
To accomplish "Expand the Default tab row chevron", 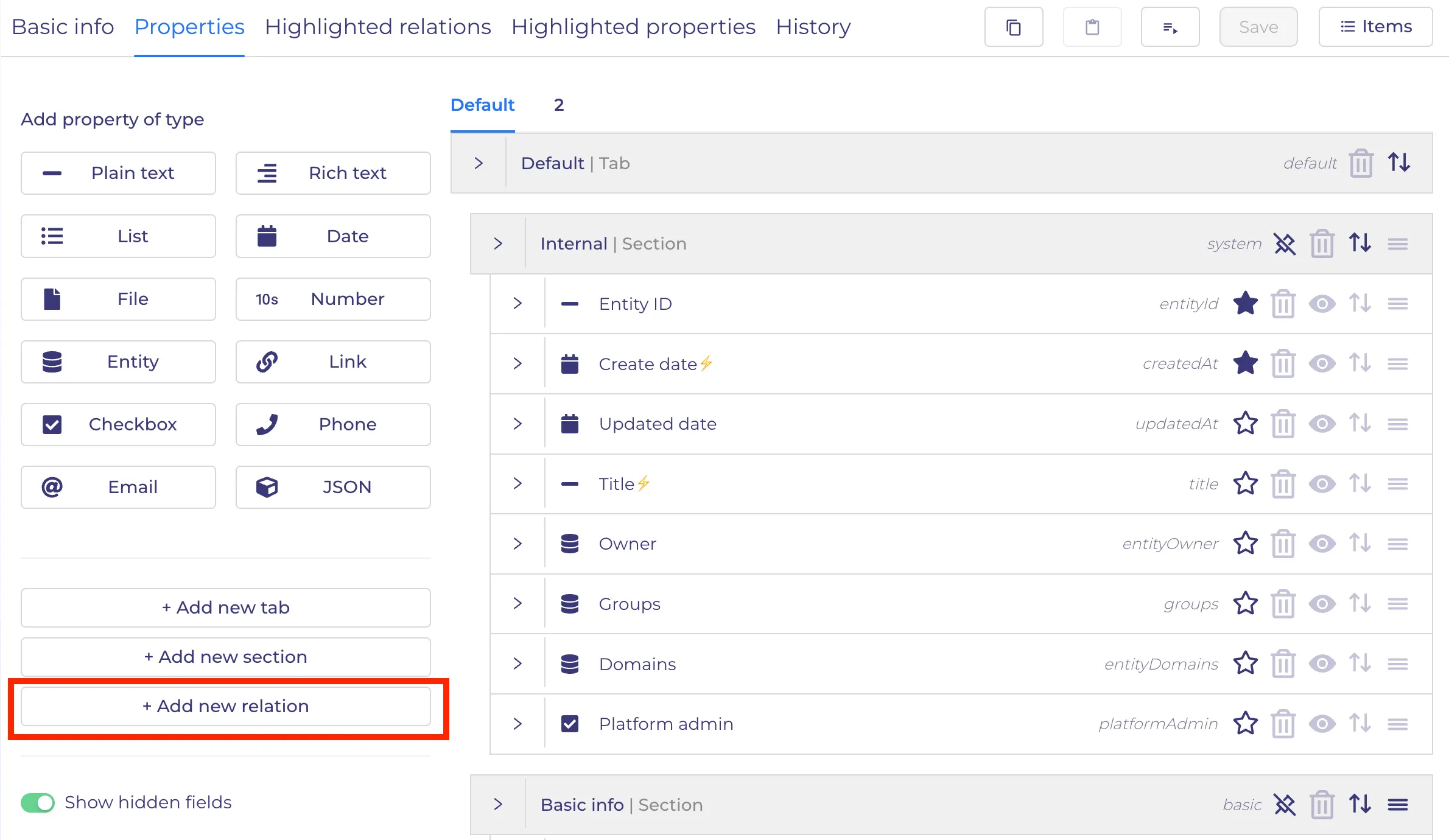I will click(x=479, y=163).
